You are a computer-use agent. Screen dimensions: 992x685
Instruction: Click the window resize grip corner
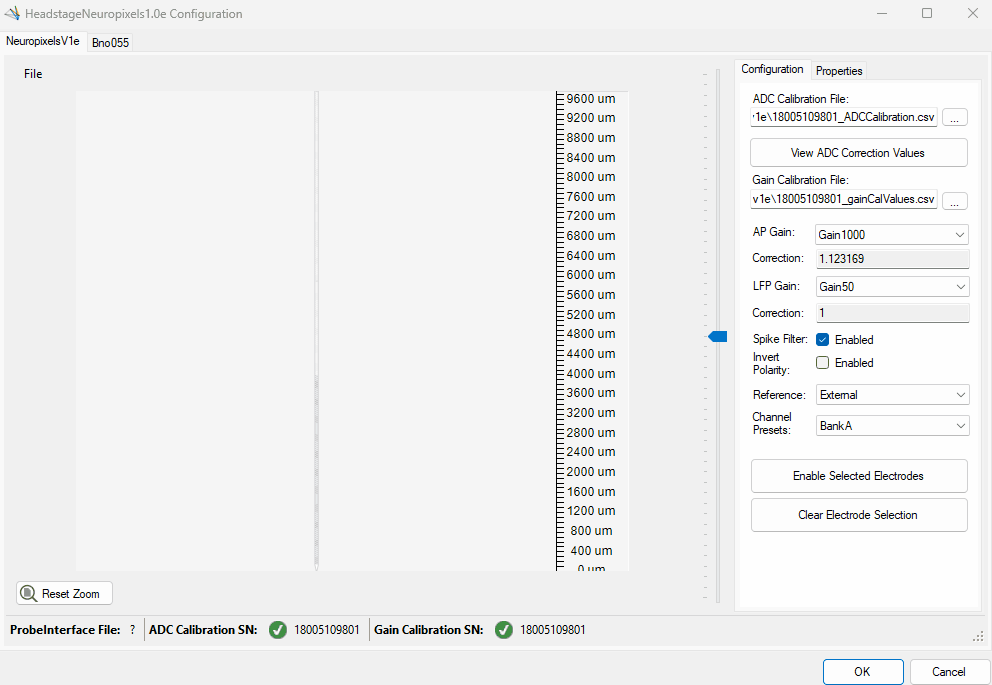click(978, 636)
